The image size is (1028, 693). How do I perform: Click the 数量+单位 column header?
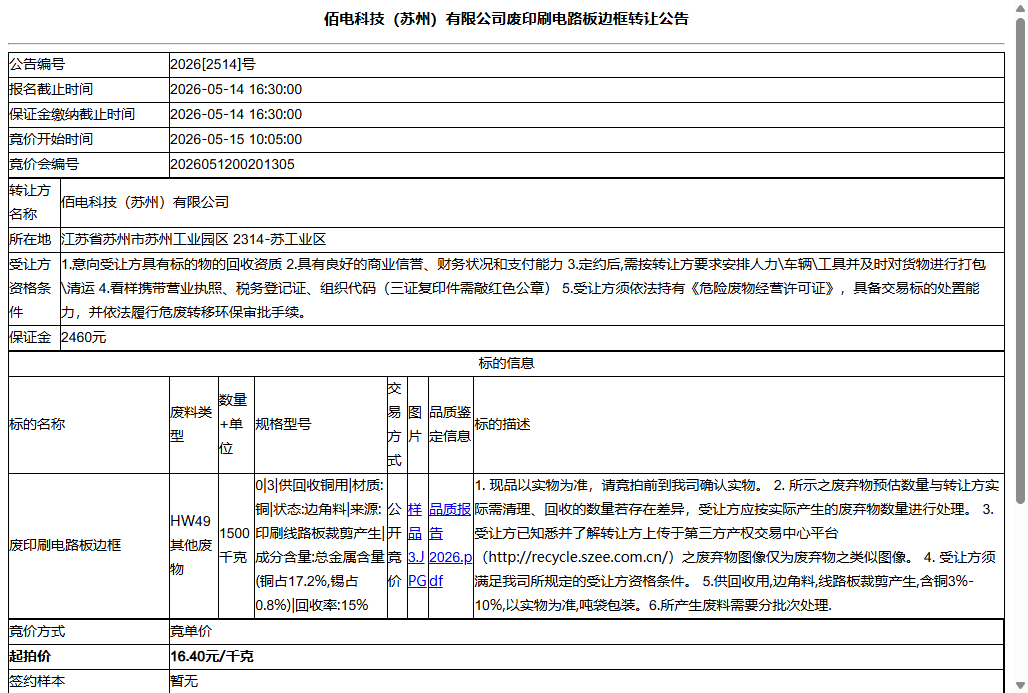(236, 424)
